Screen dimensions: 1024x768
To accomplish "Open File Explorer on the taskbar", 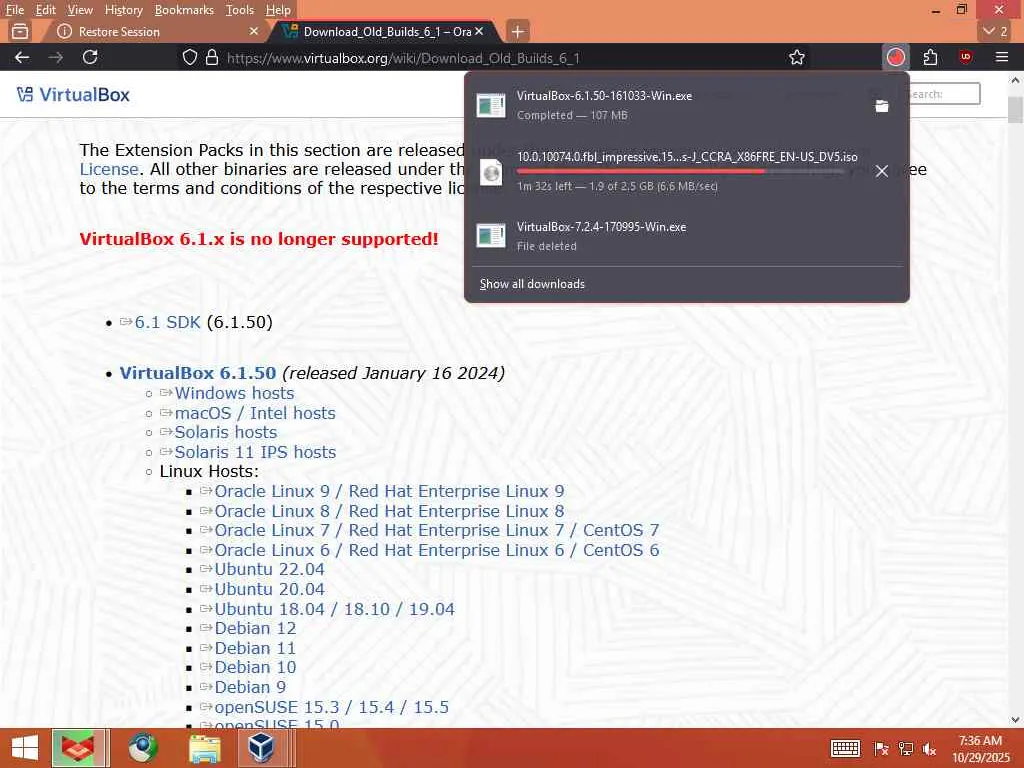I will coord(204,748).
